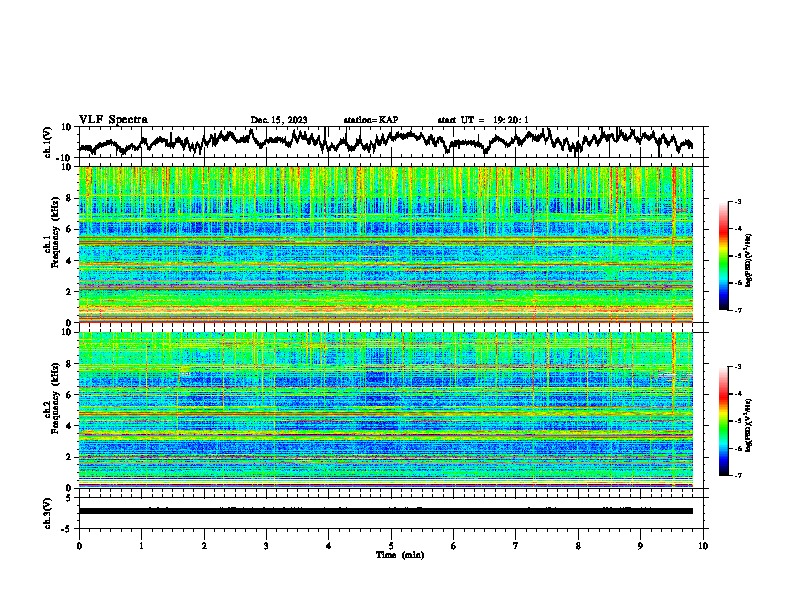Click the black ch.3 voltage band

[386, 511]
